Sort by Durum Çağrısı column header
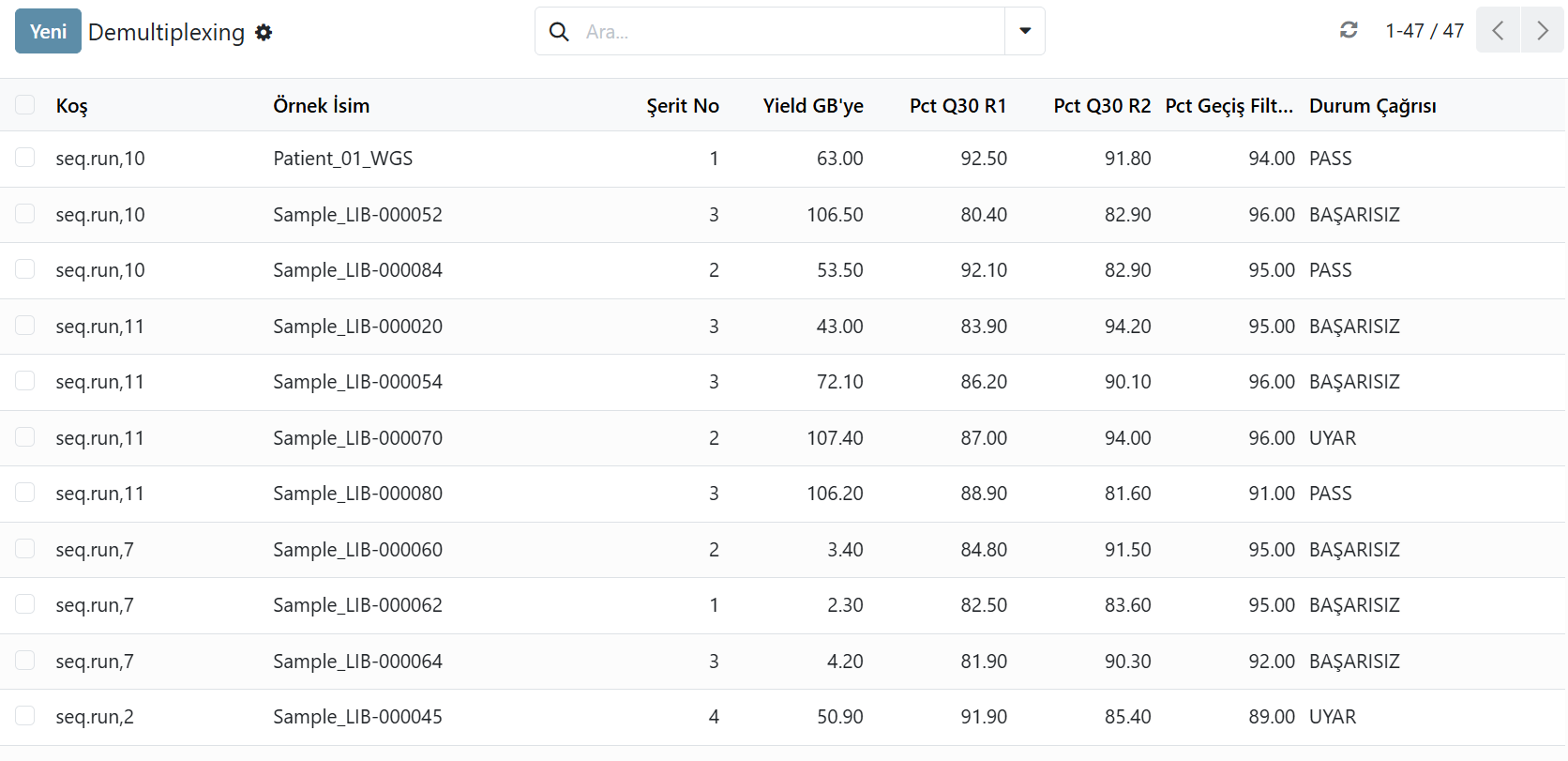 coord(1373,106)
